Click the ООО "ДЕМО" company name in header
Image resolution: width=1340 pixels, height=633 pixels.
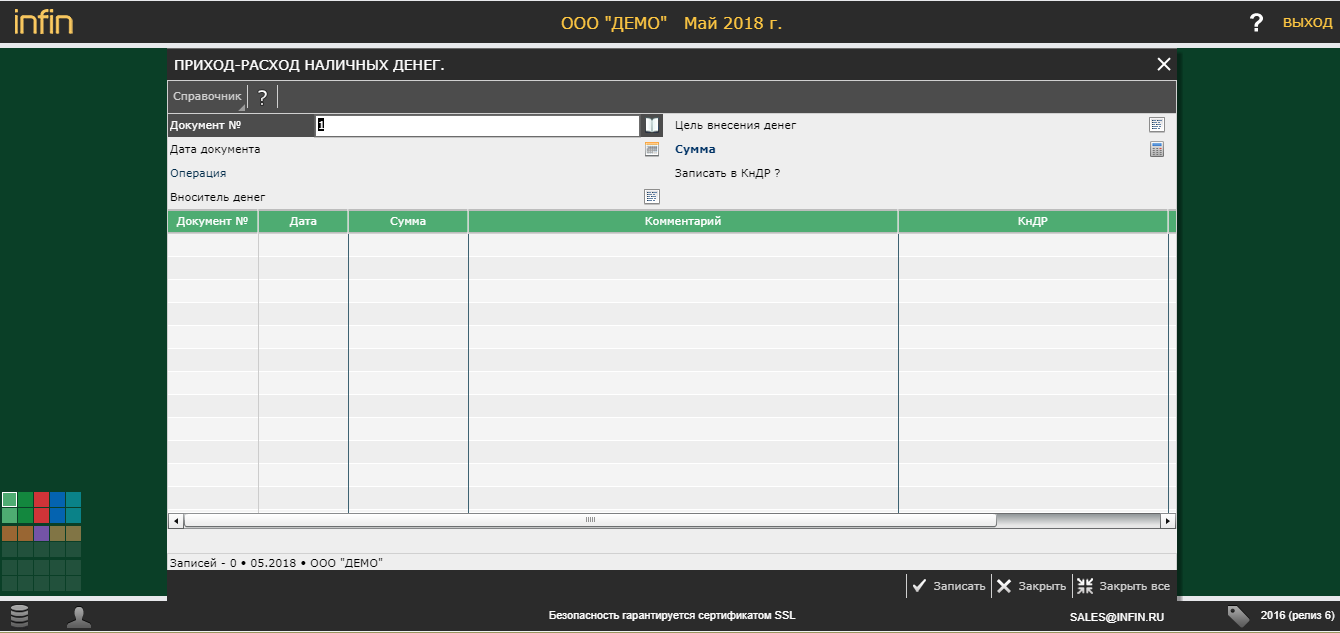[x=614, y=22]
